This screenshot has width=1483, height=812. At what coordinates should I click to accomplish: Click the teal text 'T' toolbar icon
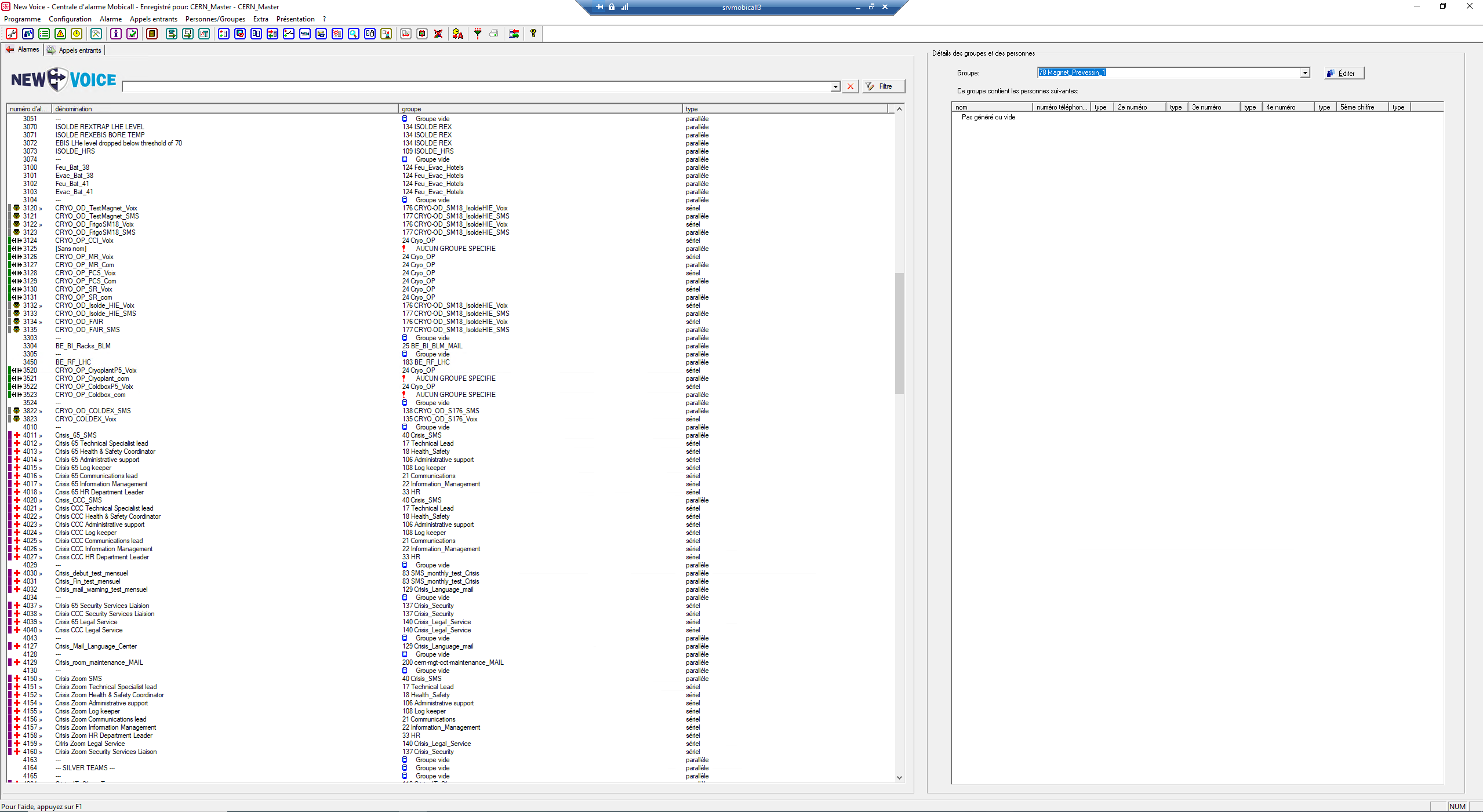tap(204, 34)
